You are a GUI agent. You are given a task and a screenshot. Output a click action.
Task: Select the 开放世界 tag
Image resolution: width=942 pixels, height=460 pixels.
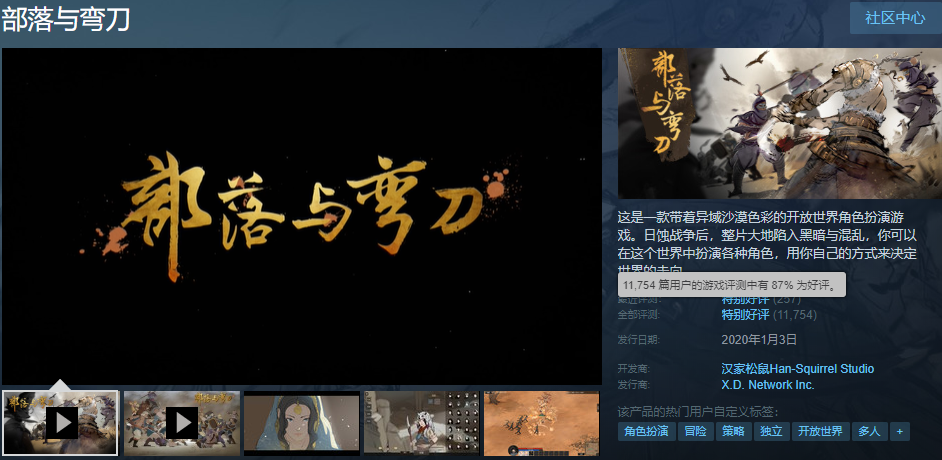(820, 431)
